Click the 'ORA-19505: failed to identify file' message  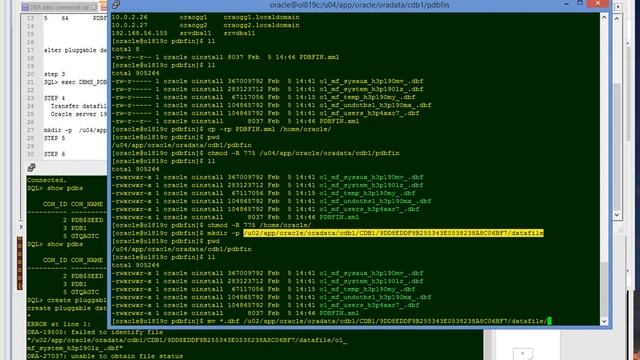point(95,332)
